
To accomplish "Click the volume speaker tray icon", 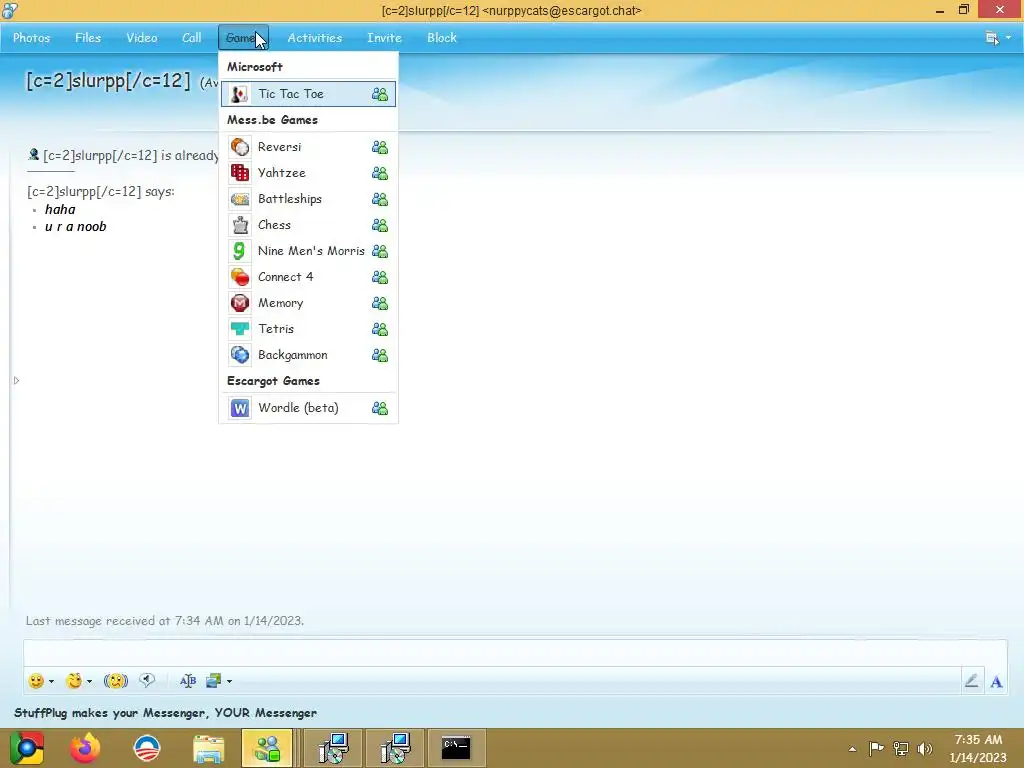I will point(925,749).
